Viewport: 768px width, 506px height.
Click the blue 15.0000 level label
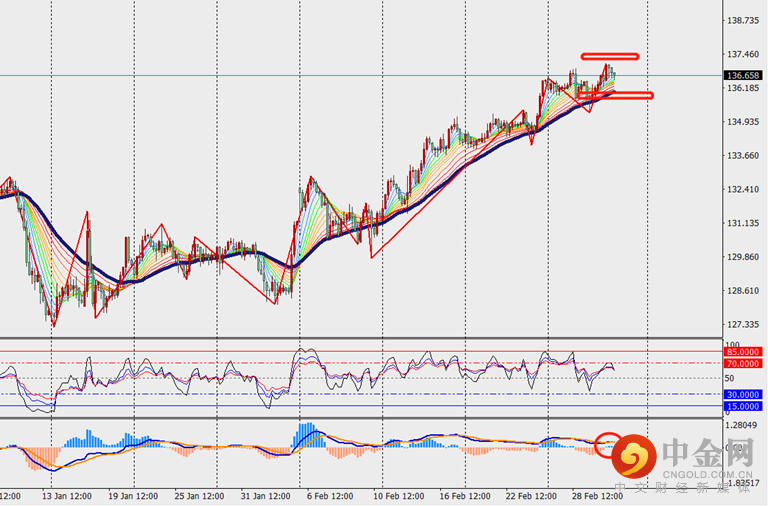pyautogui.click(x=744, y=406)
